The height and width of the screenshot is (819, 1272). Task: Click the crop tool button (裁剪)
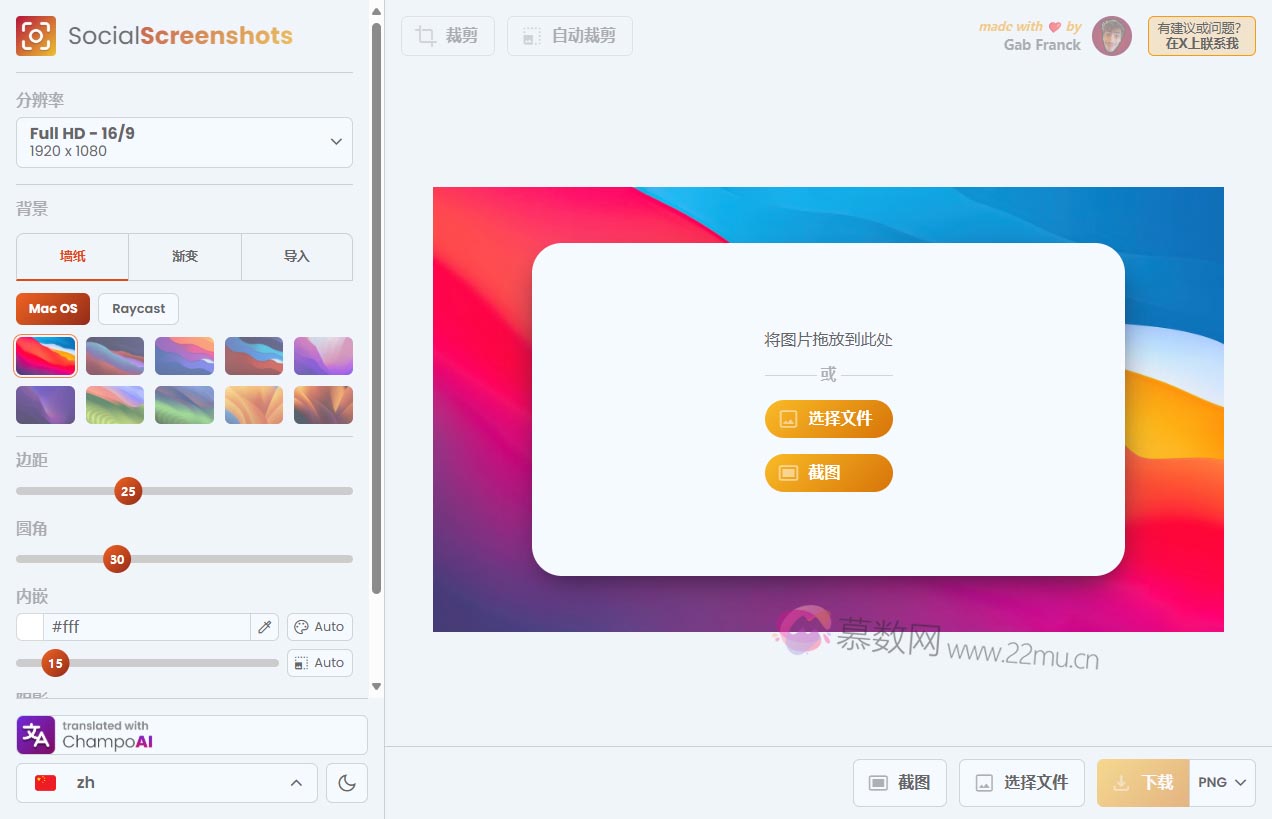pyautogui.click(x=447, y=36)
